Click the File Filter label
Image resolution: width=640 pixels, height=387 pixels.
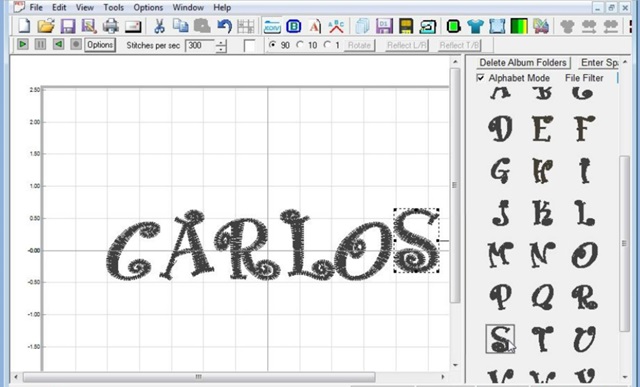pyautogui.click(x=584, y=78)
